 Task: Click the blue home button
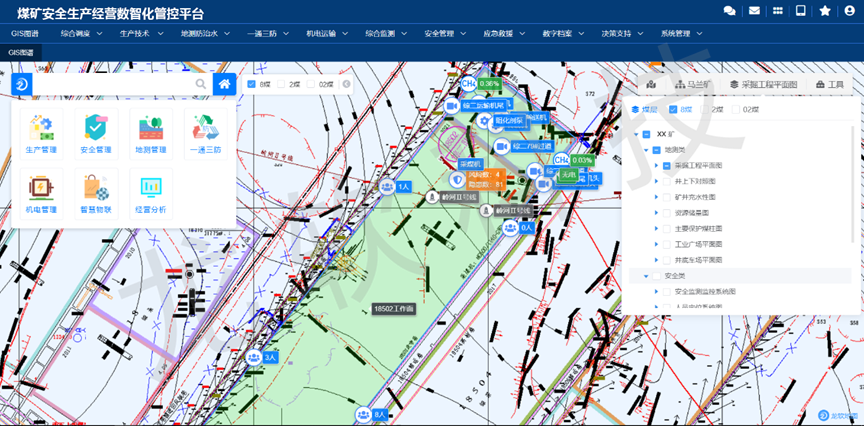[226, 85]
